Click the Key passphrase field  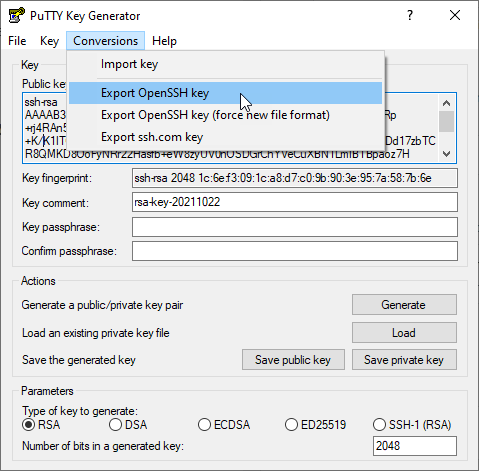[x=295, y=227]
